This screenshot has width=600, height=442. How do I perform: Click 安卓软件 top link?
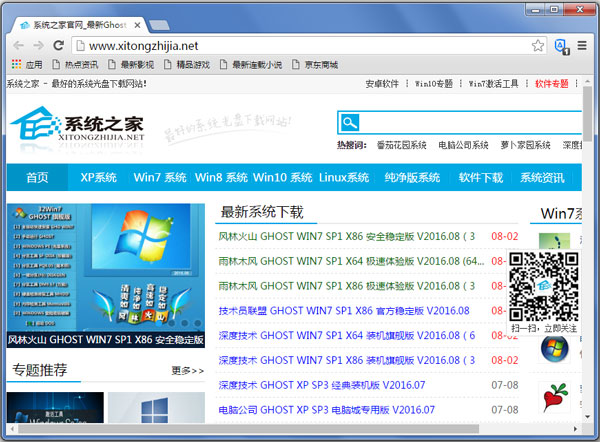[x=382, y=83]
